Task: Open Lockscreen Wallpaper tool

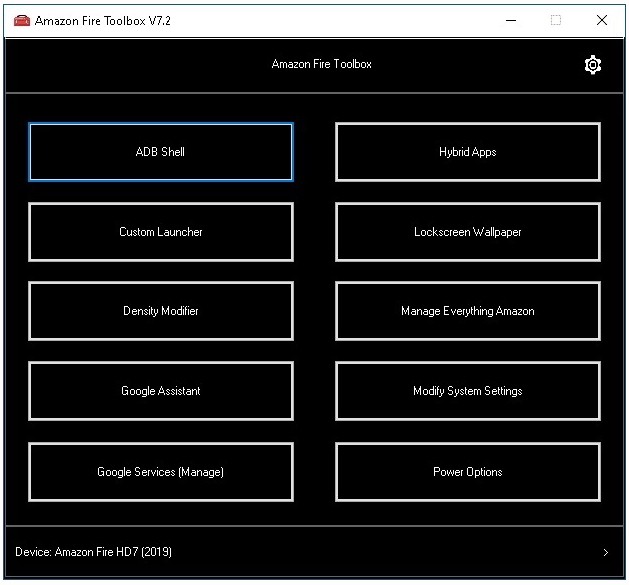Action: click(467, 232)
